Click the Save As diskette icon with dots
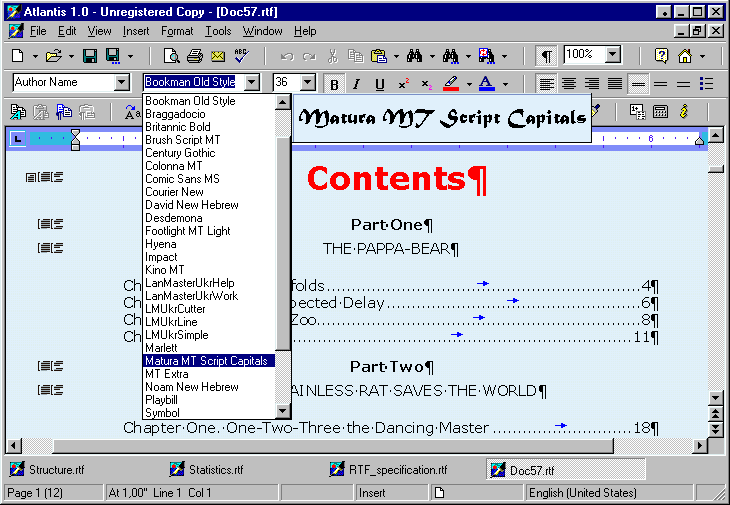The height and width of the screenshot is (505, 730). (x=113, y=56)
